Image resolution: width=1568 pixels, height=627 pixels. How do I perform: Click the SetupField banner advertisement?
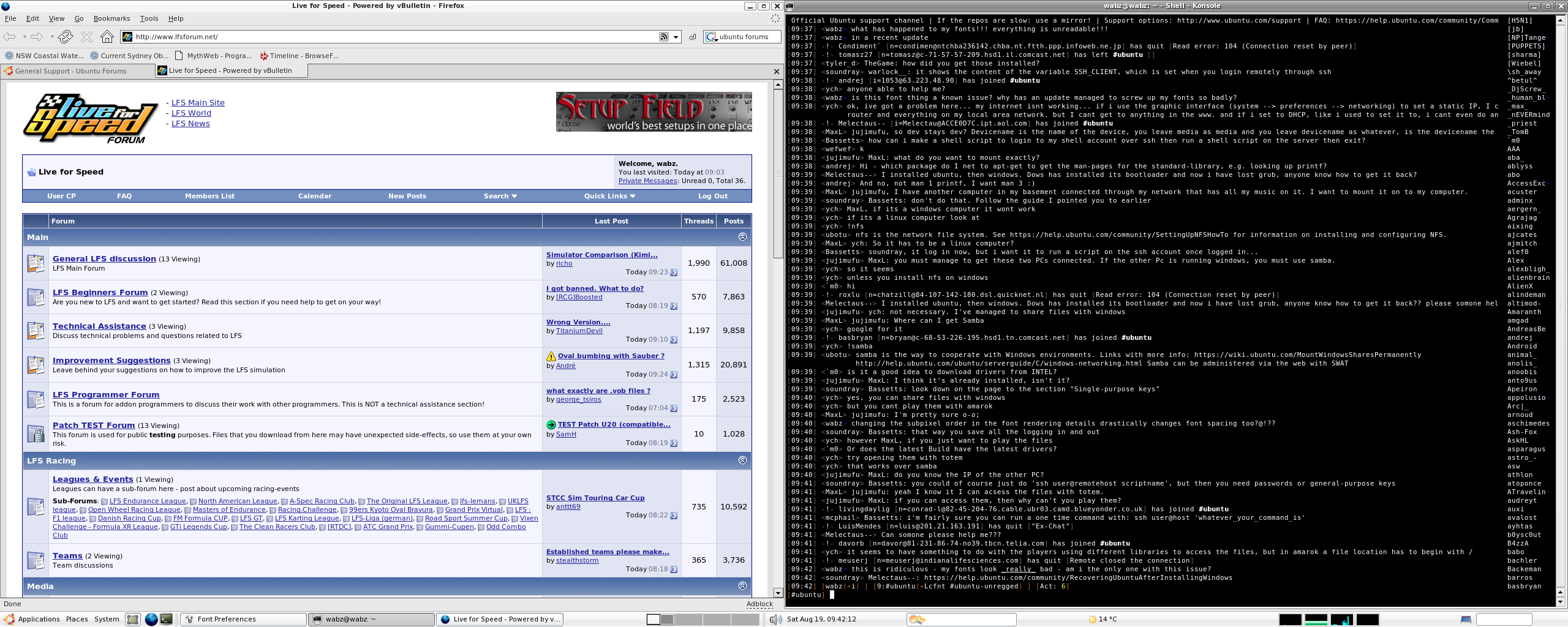pyautogui.click(x=654, y=111)
